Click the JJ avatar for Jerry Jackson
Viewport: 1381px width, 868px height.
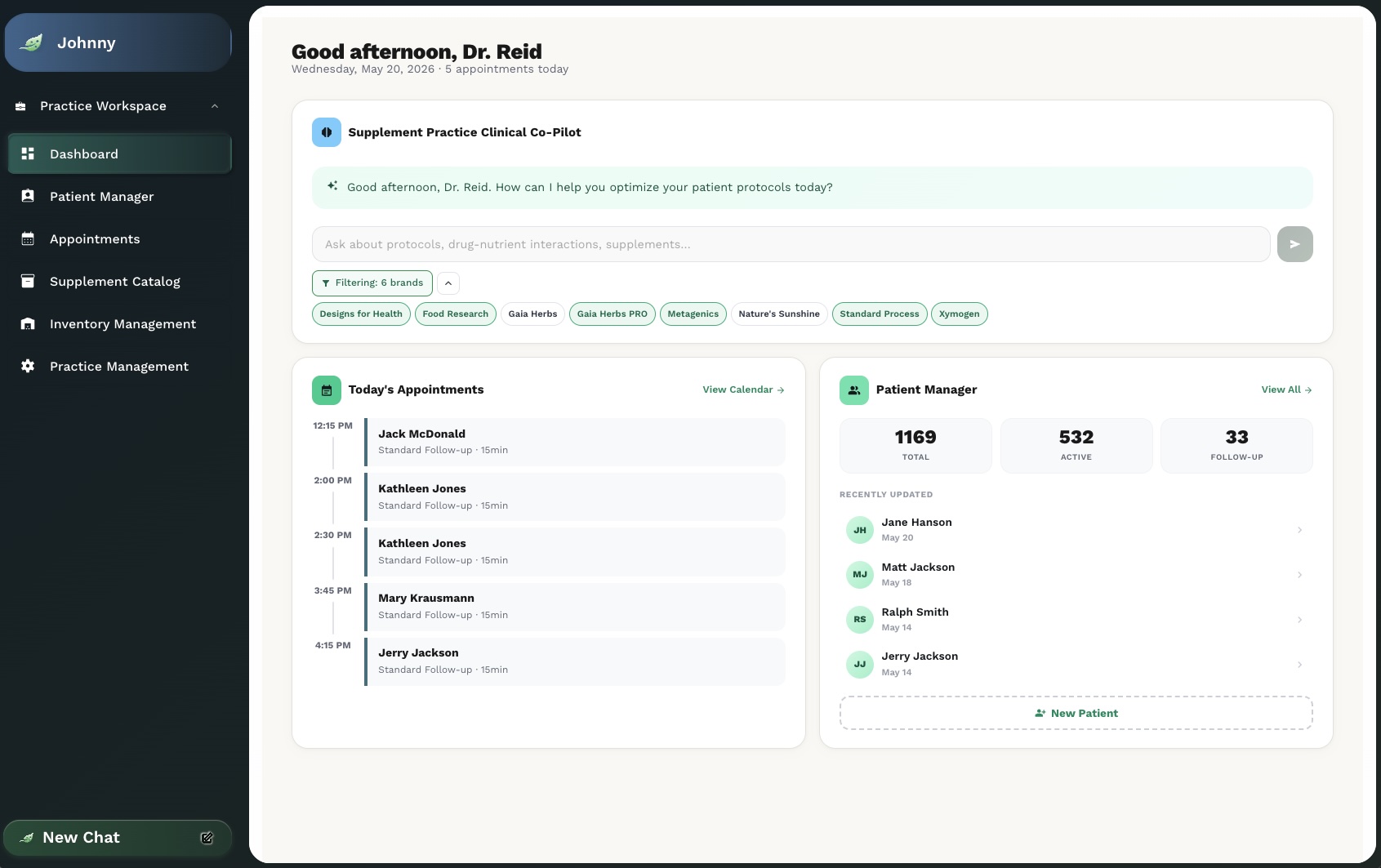860,665
